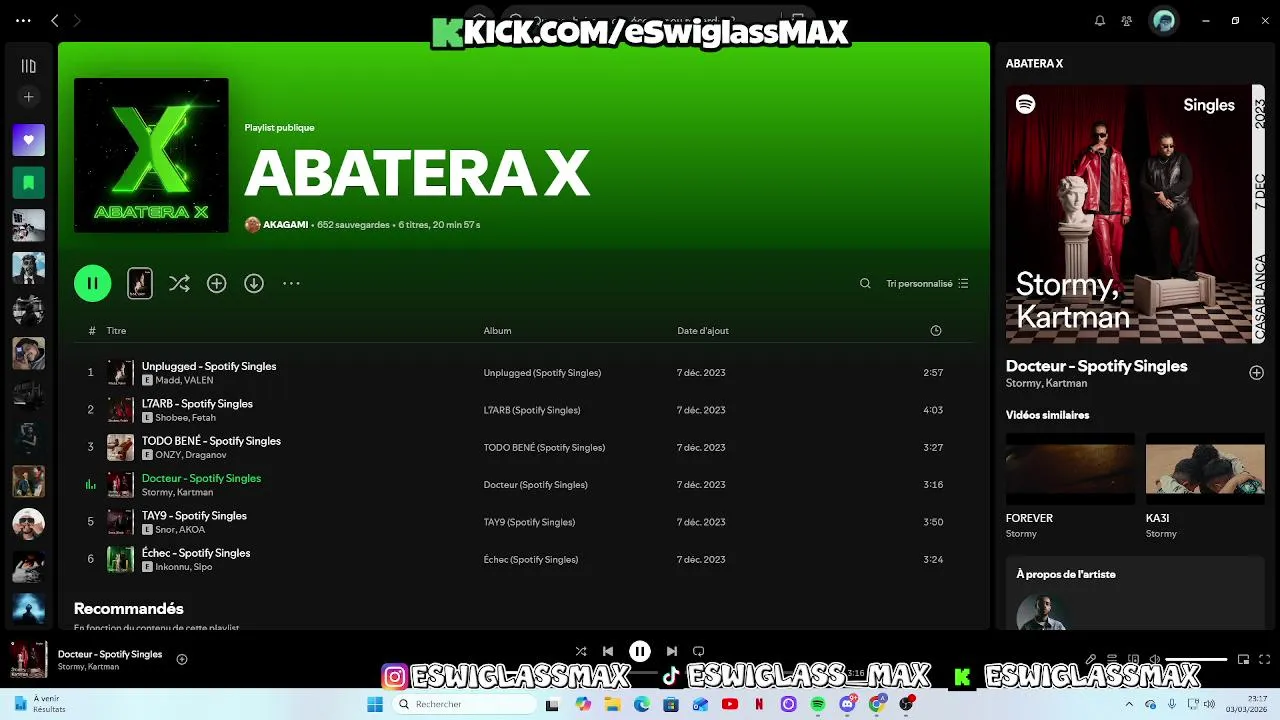Screen dimensions: 1280x720
Task: Open Spotify icon on the Windows taskbar
Action: point(818,704)
